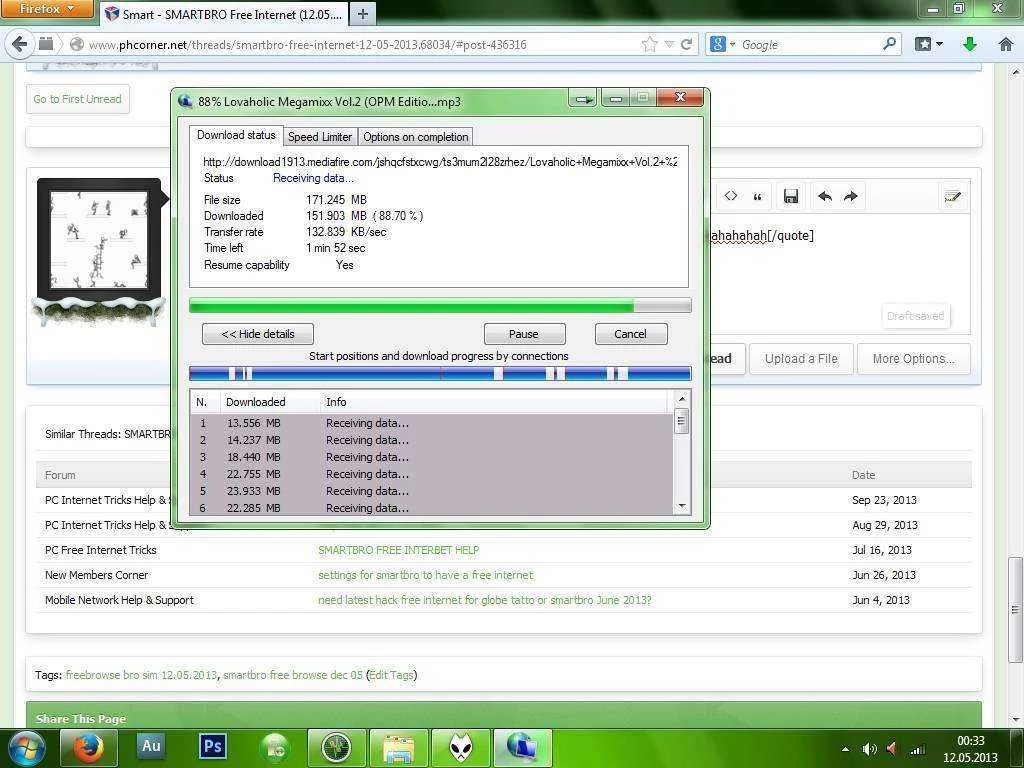Open the foobar2000 alien taskbar icon

[461, 748]
